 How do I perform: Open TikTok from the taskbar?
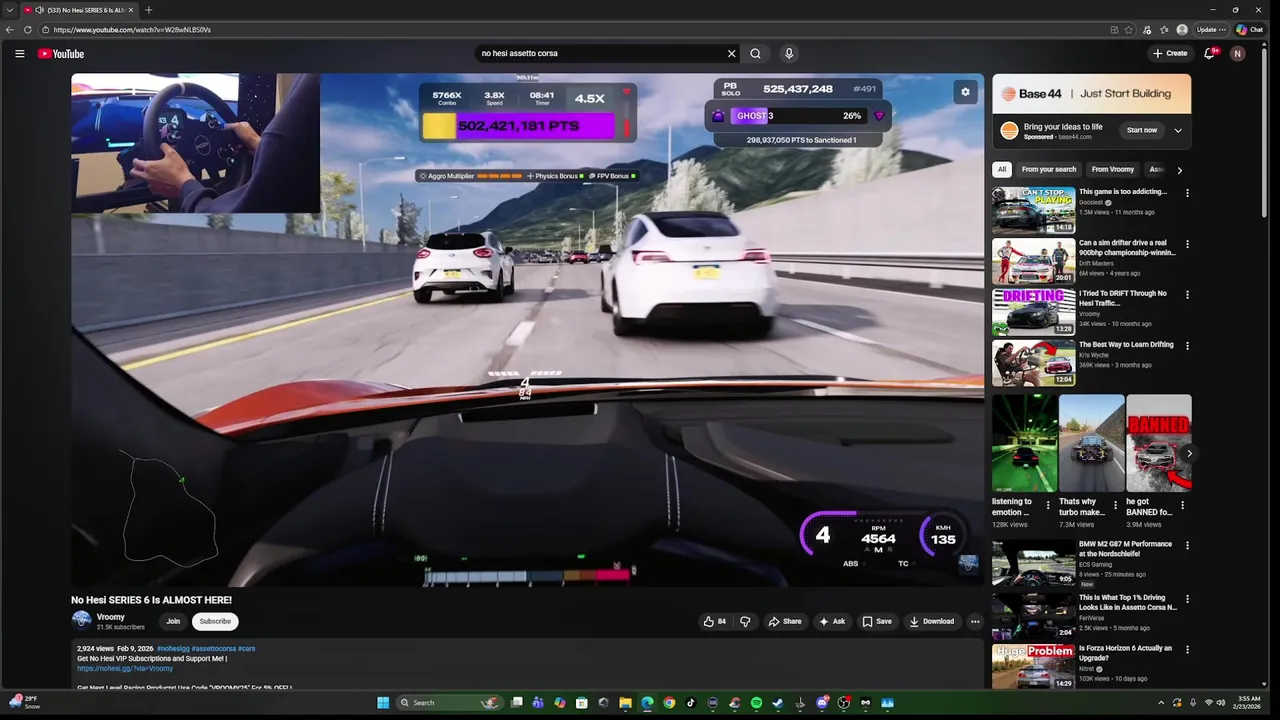point(691,703)
